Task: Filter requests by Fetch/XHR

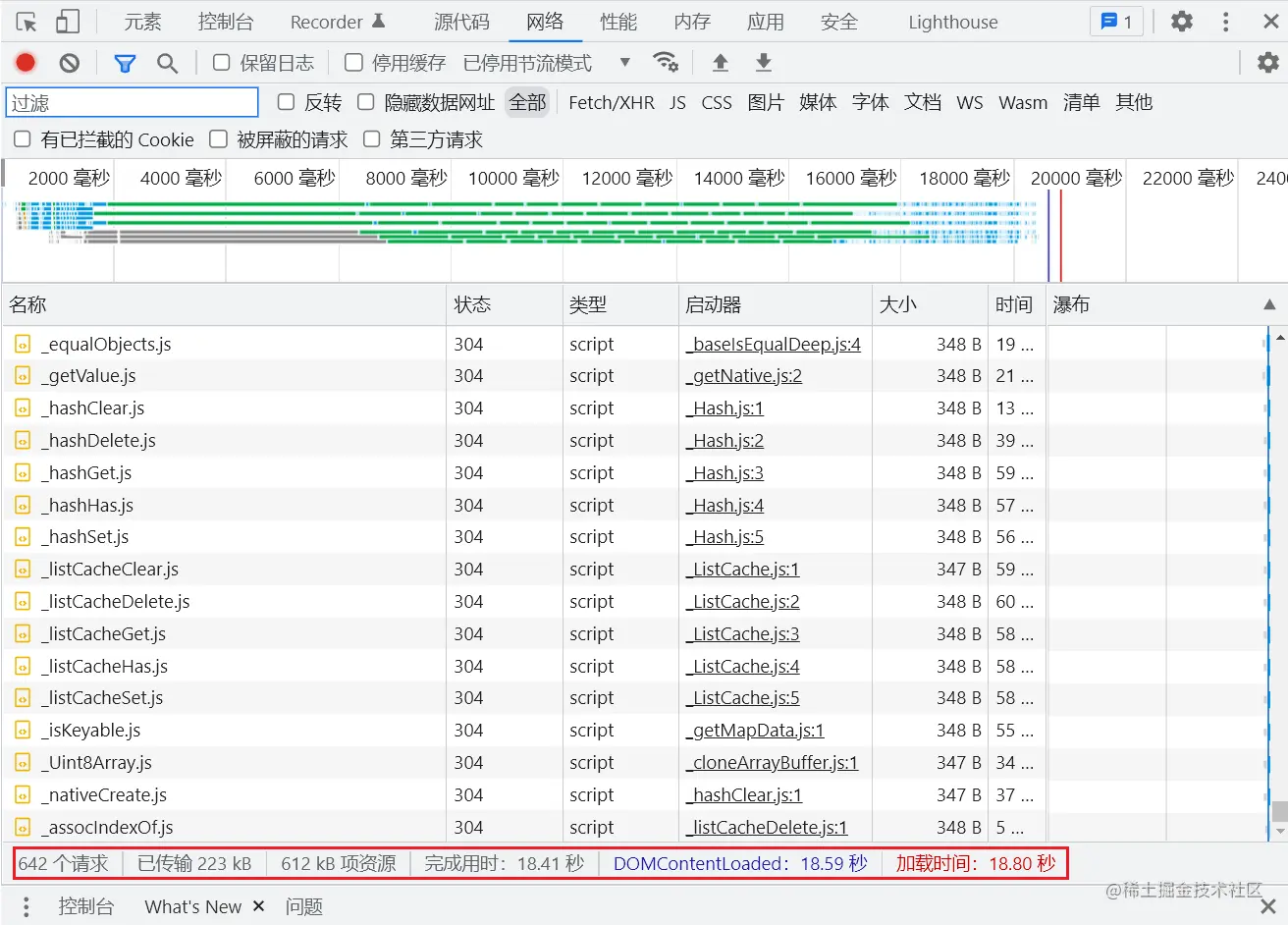Action: [x=612, y=103]
